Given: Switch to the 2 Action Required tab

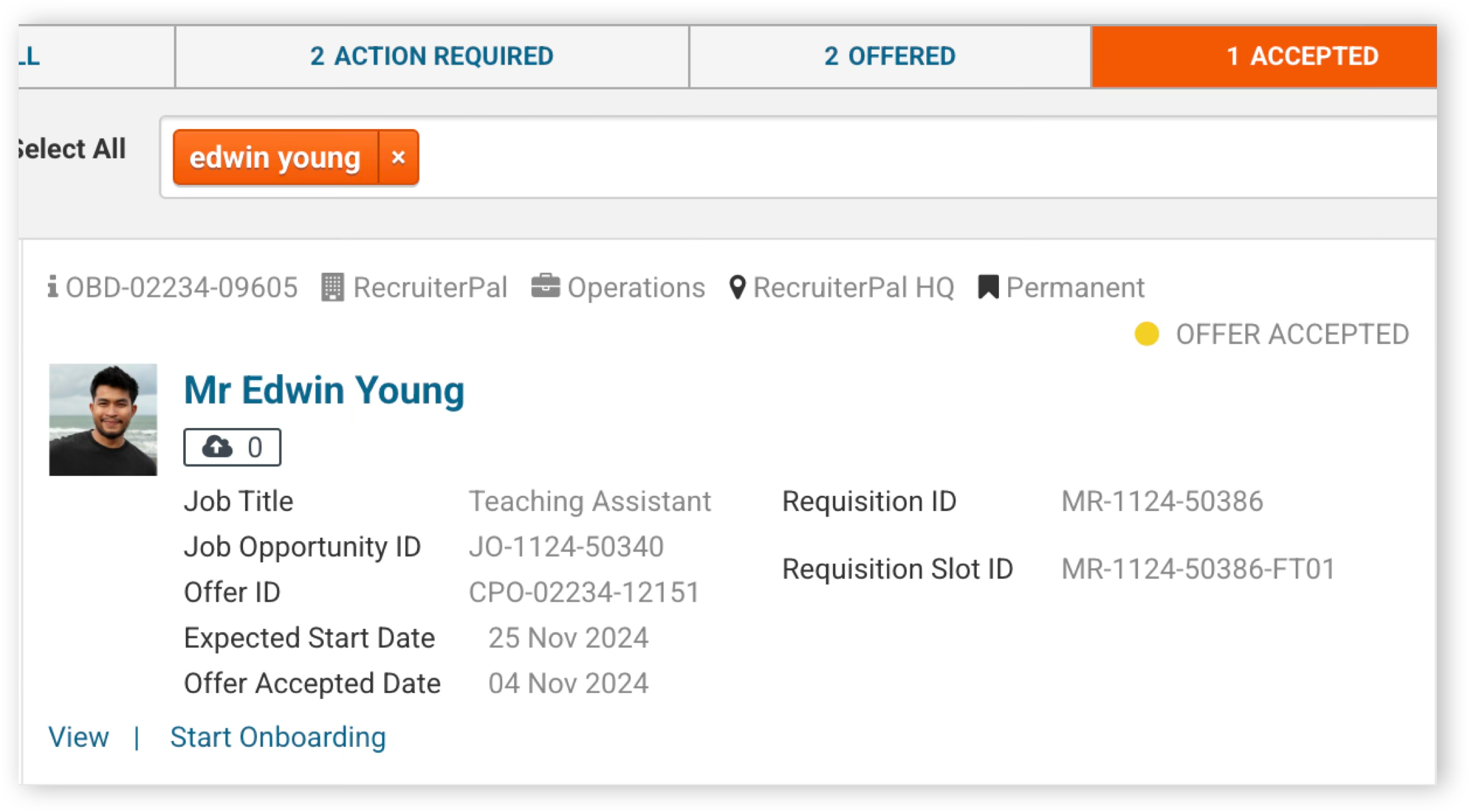Looking at the screenshot, I should click(x=432, y=57).
